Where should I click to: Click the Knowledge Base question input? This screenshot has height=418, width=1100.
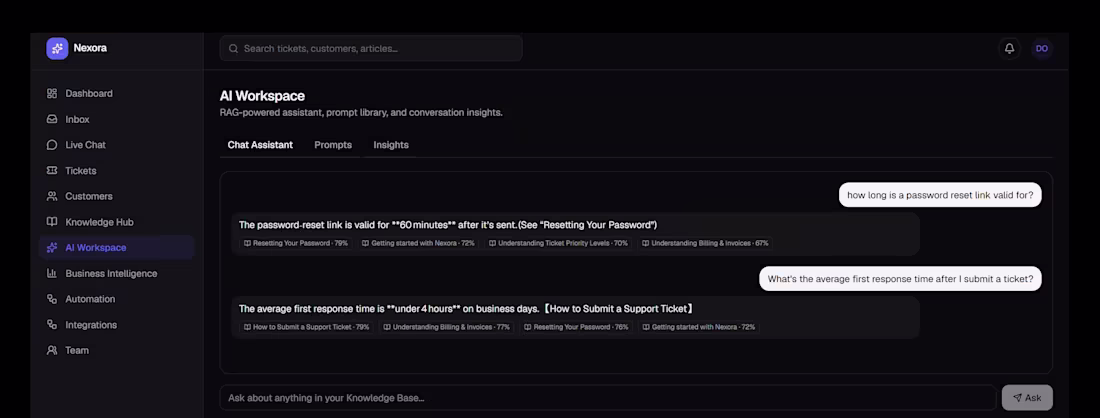[608, 398]
